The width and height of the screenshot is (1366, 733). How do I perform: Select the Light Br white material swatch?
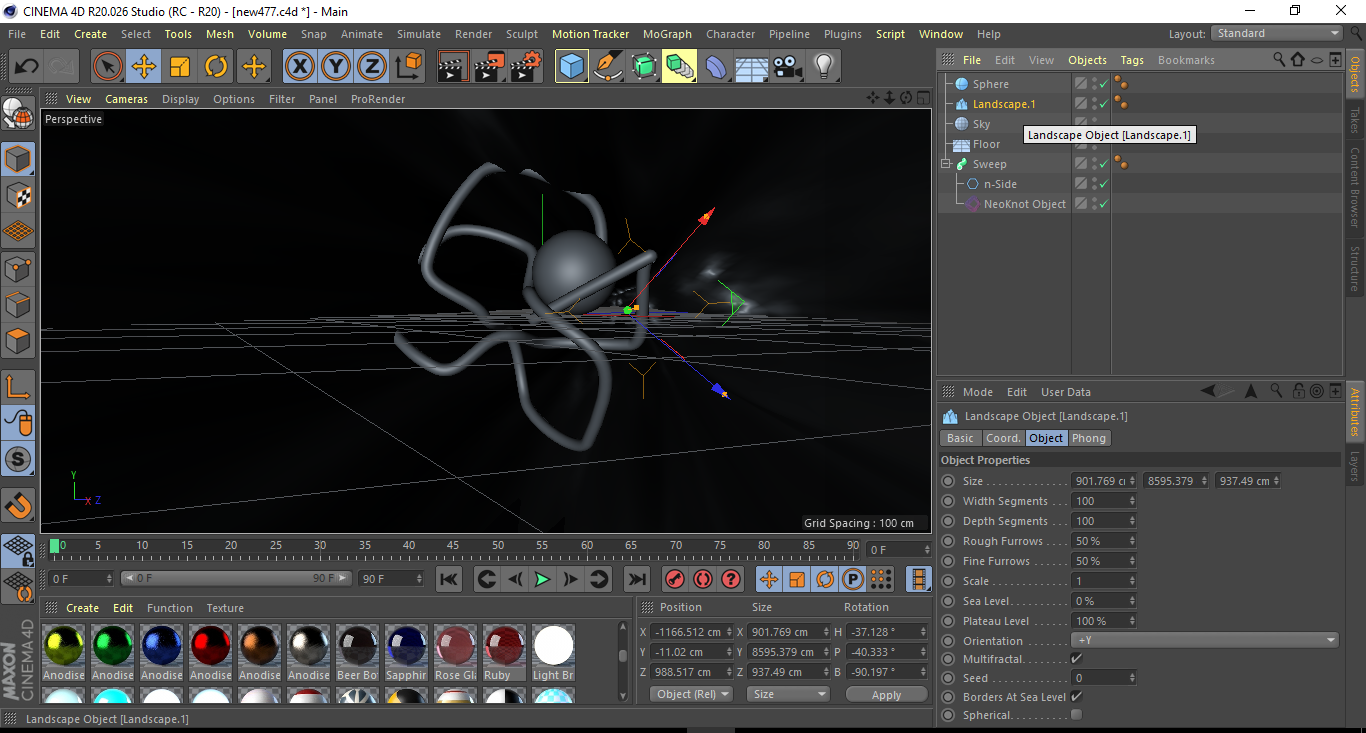click(x=553, y=653)
